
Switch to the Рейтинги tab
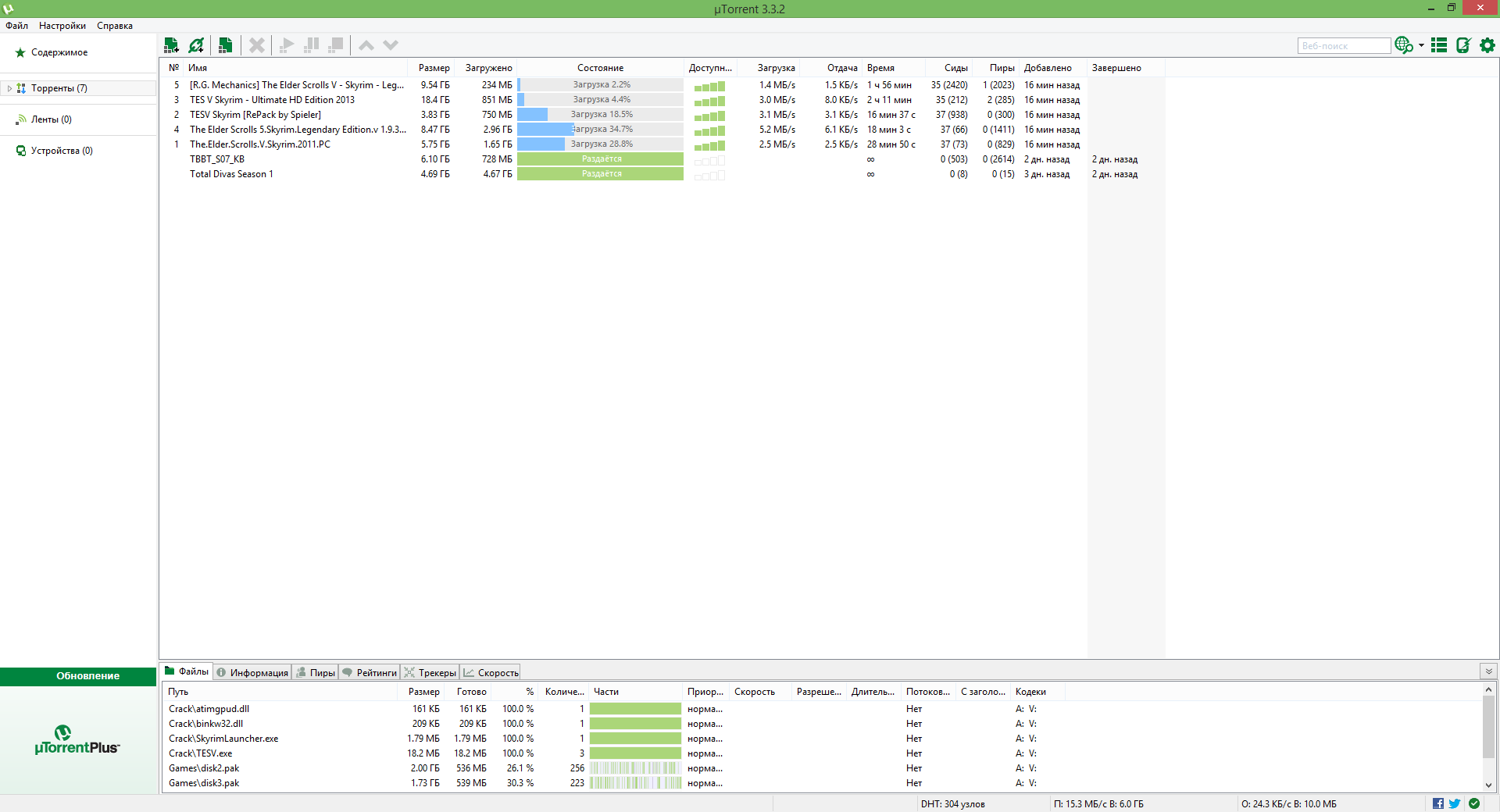click(x=370, y=672)
